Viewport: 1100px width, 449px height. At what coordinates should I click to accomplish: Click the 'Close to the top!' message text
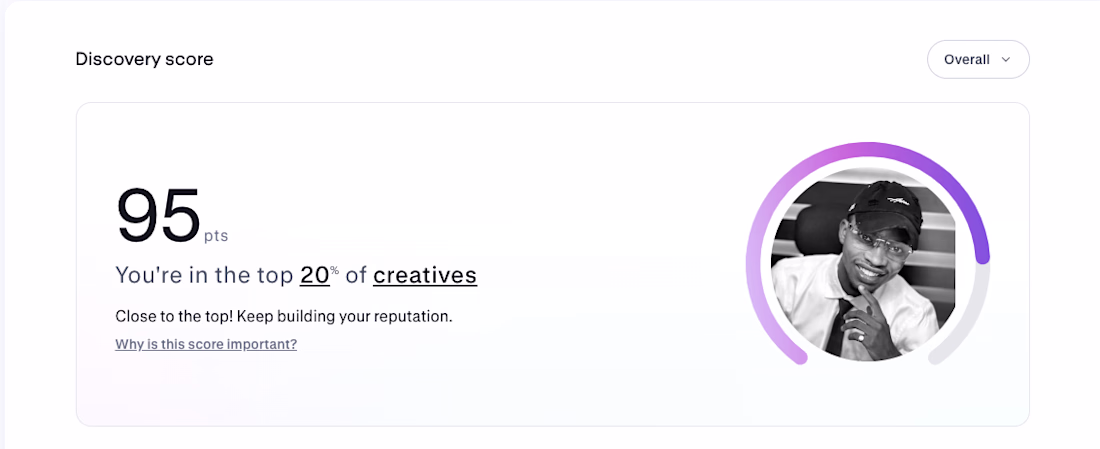coord(174,316)
